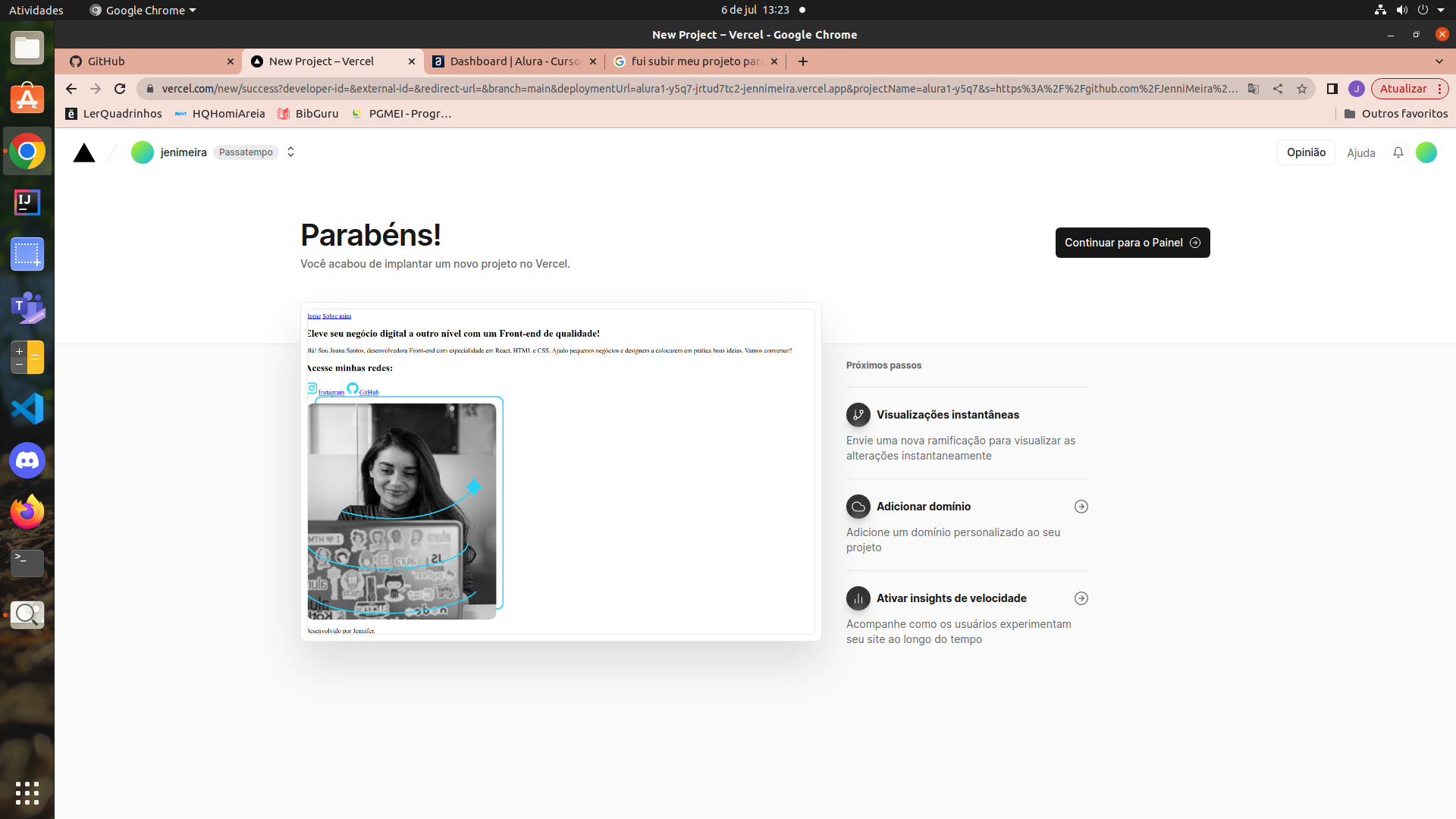Viewport: 1456px width, 819px height.
Task: Toggle the reading mode icon in address bar
Action: coord(1334,89)
